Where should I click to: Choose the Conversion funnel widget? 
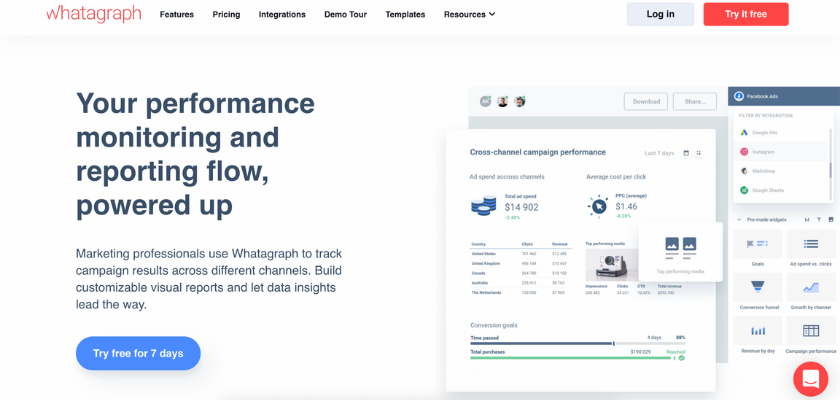758,288
